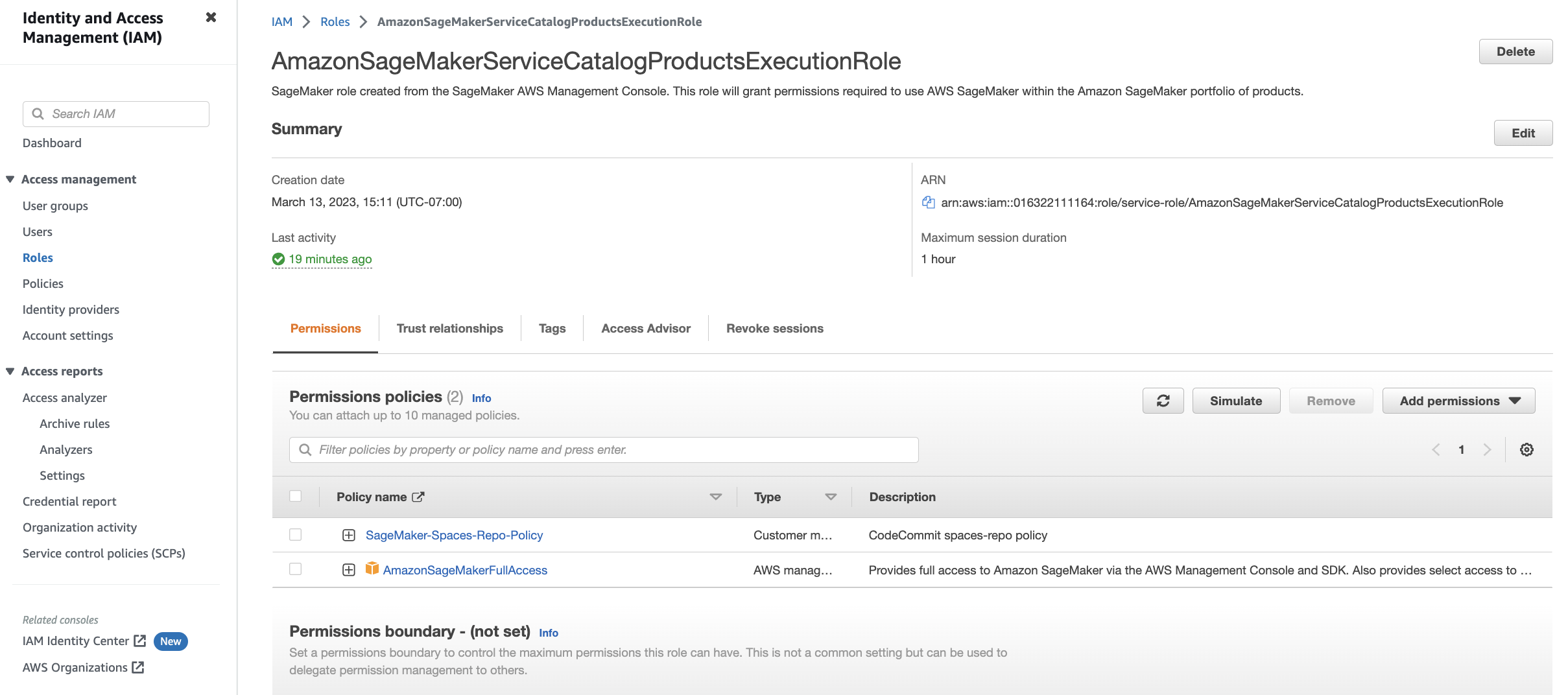
Task: Open Analyzers in sidebar
Action: [66, 450]
